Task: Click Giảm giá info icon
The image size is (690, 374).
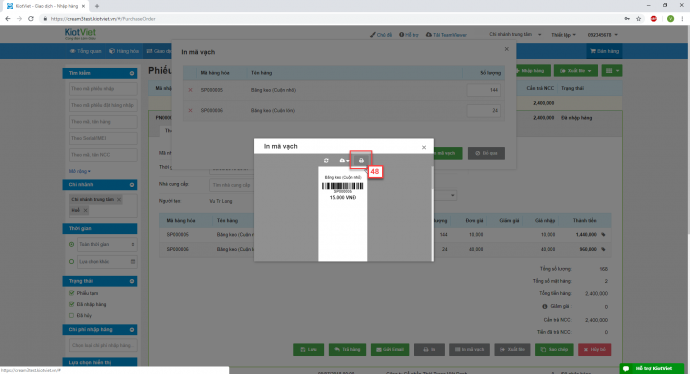Action: pos(544,306)
